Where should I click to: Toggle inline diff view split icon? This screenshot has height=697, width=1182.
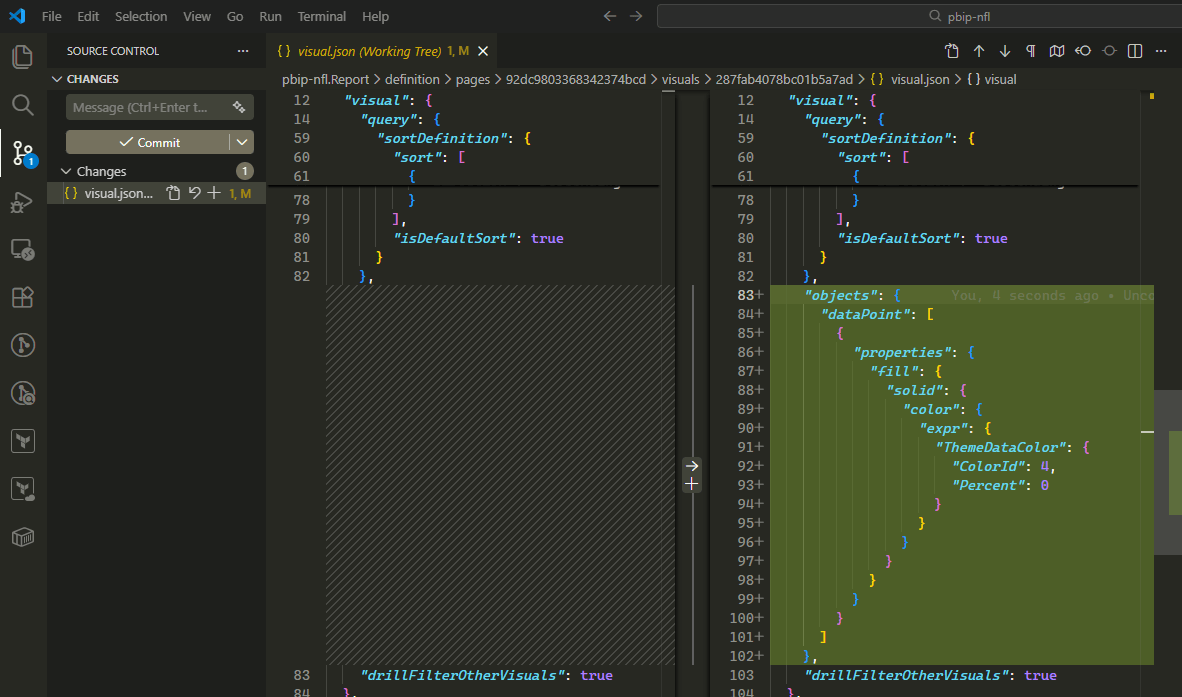click(1135, 51)
